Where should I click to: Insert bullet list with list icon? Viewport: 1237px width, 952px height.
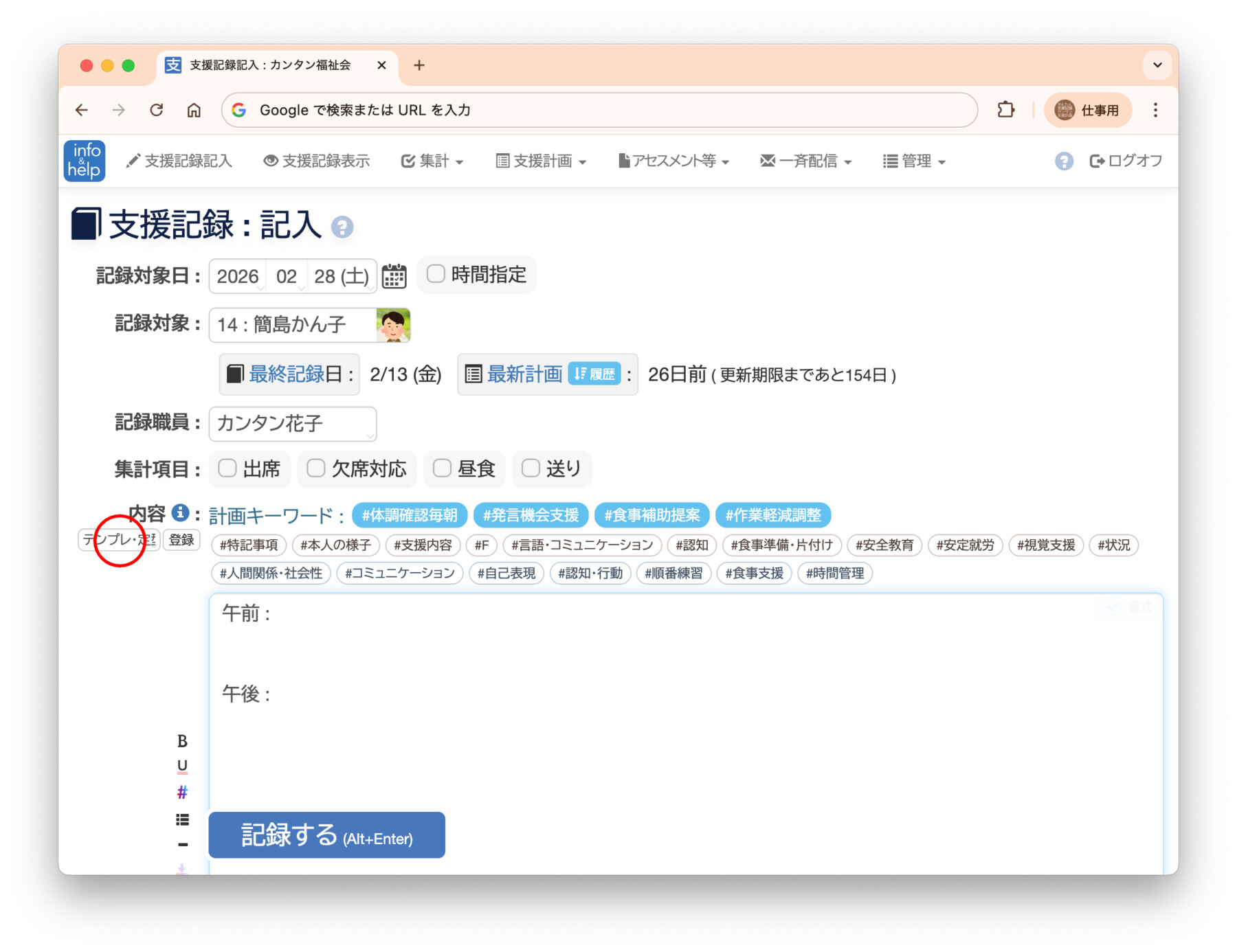pyautogui.click(x=182, y=819)
